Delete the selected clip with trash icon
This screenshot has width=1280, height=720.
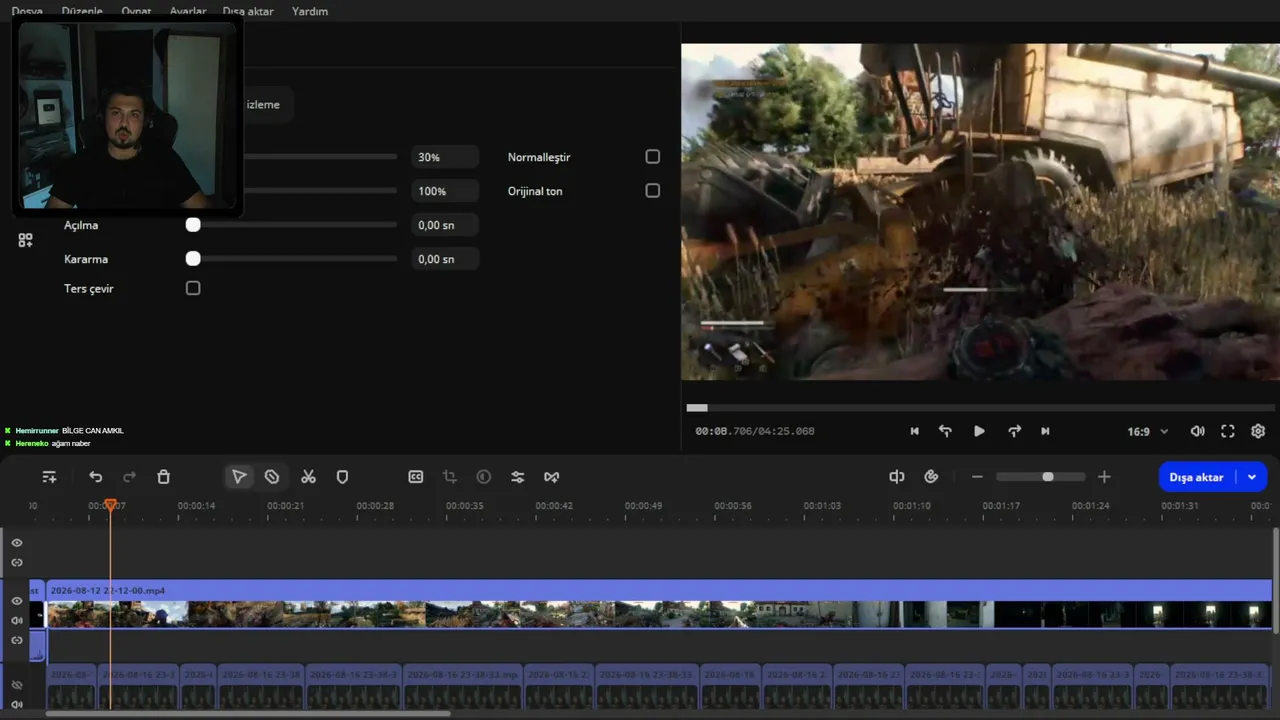tap(164, 477)
